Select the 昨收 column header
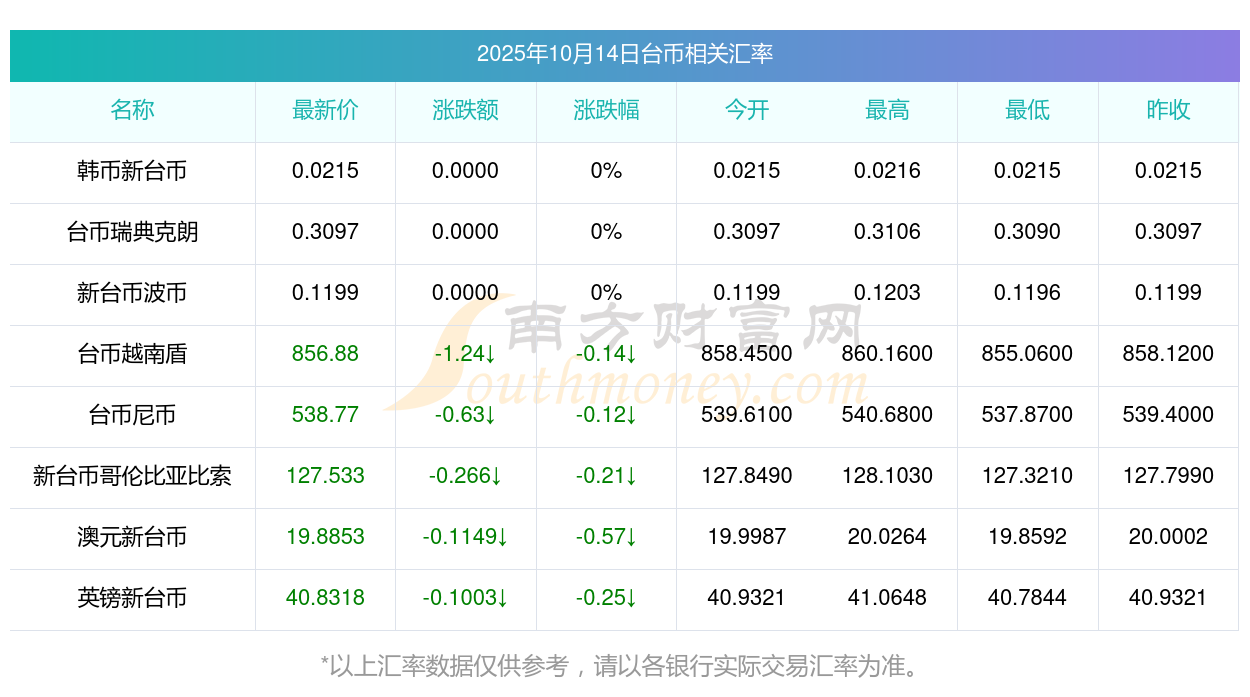 (1168, 110)
